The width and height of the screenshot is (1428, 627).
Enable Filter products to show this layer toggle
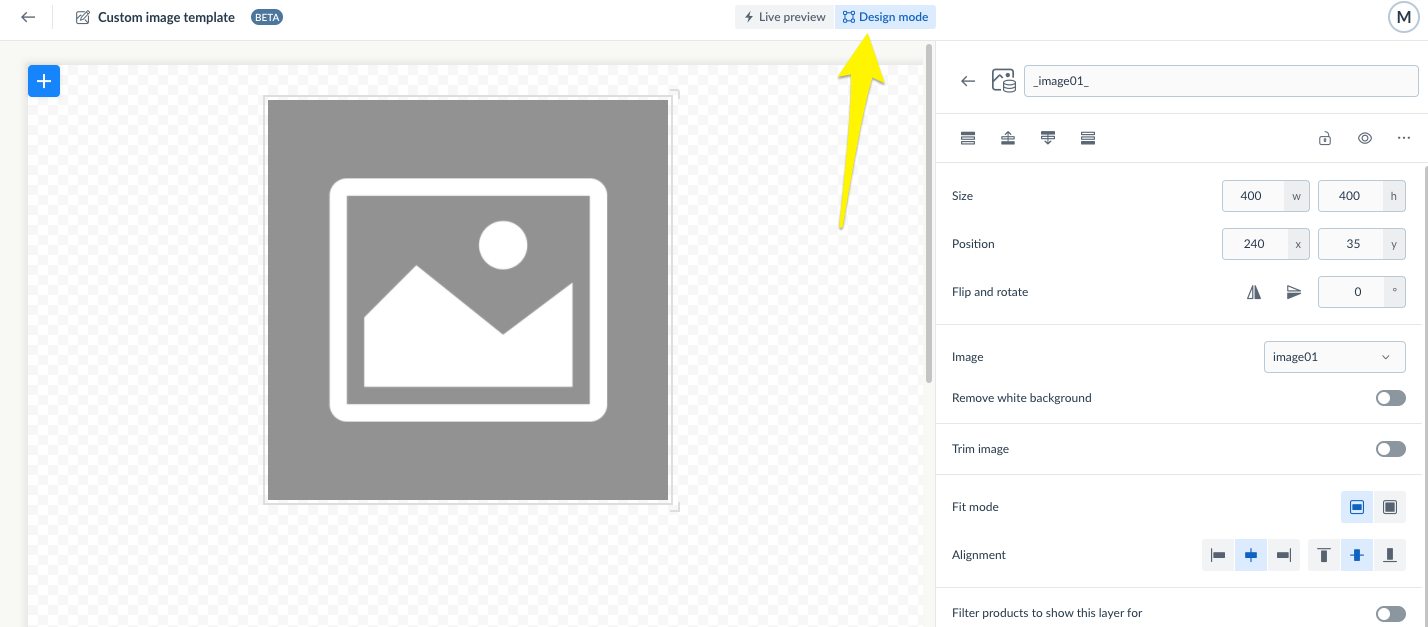tap(1391, 613)
